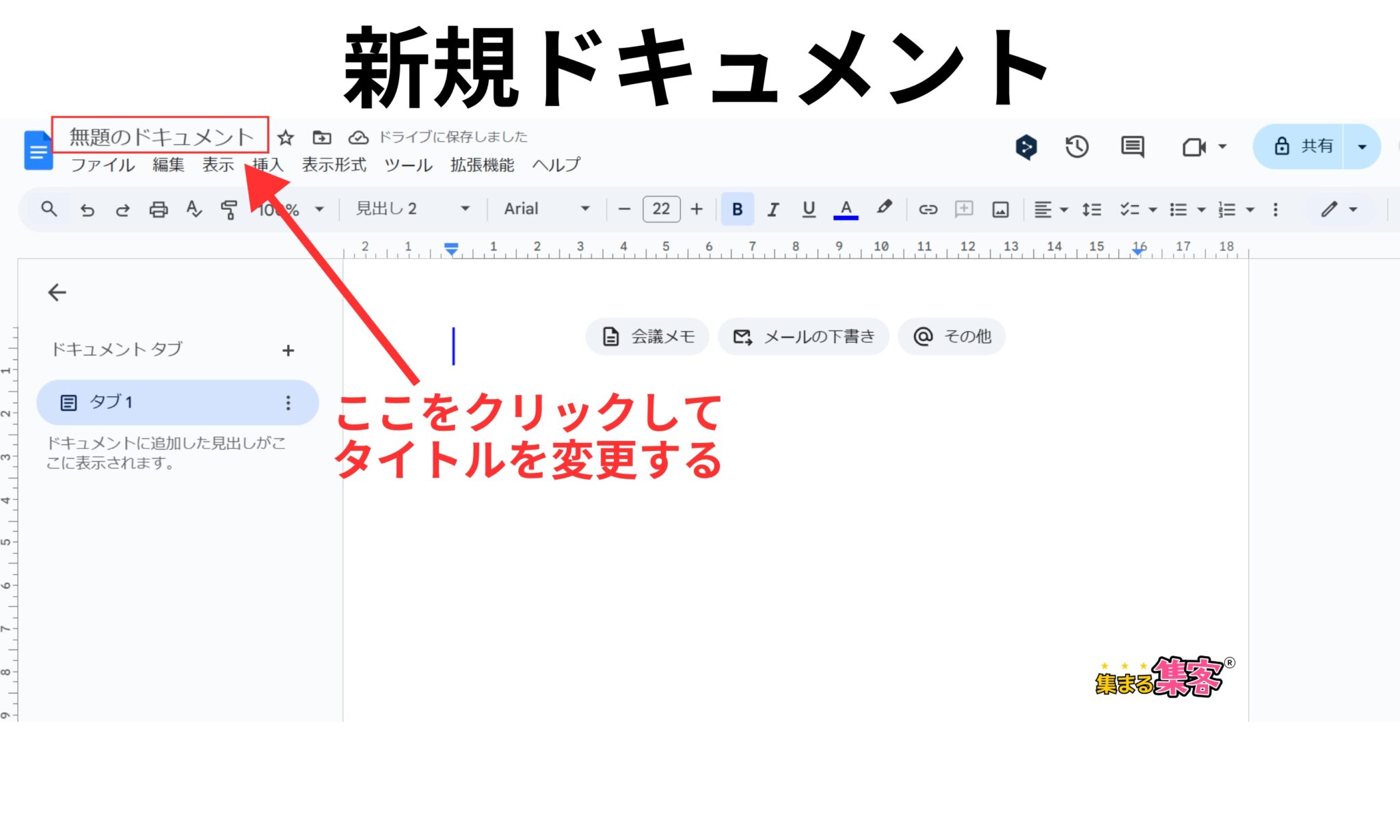Viewport: 1400px width, 840px height.
Task: Click the その他 chip
Action: (952, 336)
